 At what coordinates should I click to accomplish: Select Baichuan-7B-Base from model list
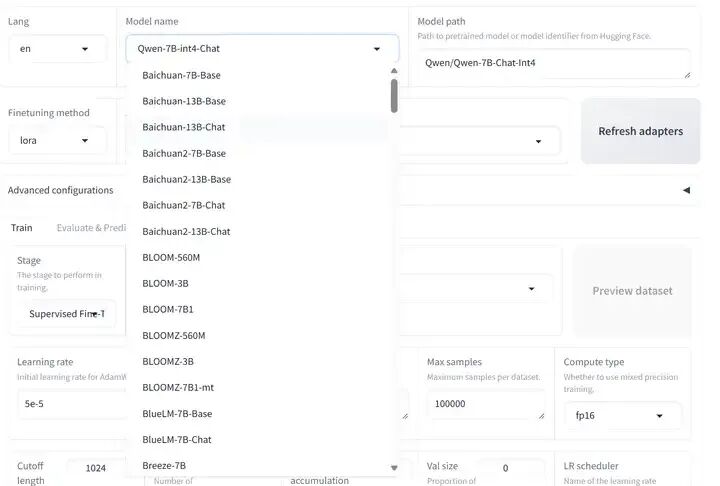pos(182,75)
